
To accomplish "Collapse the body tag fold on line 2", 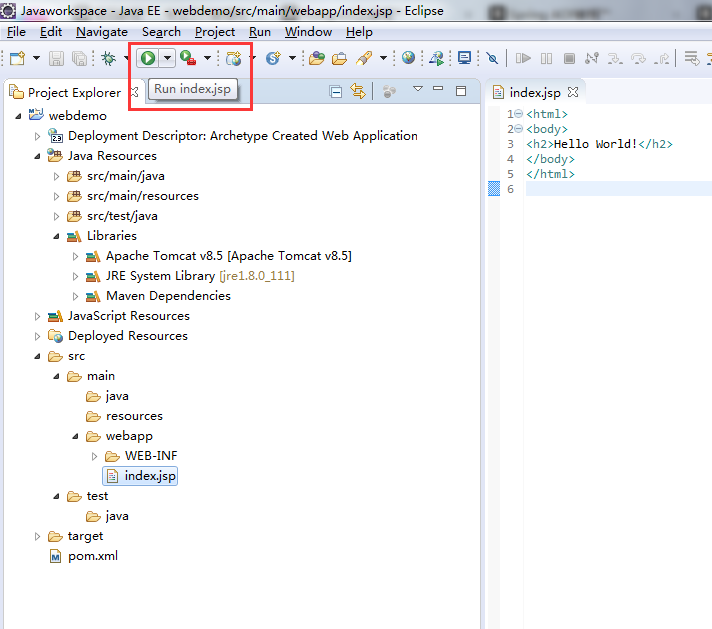I will pos(518,129).
